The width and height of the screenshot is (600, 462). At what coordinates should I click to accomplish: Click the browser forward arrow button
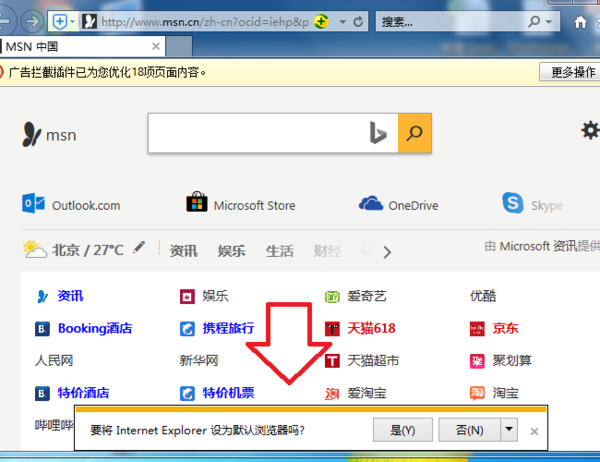pyautogui.click(x=32, y=21)
